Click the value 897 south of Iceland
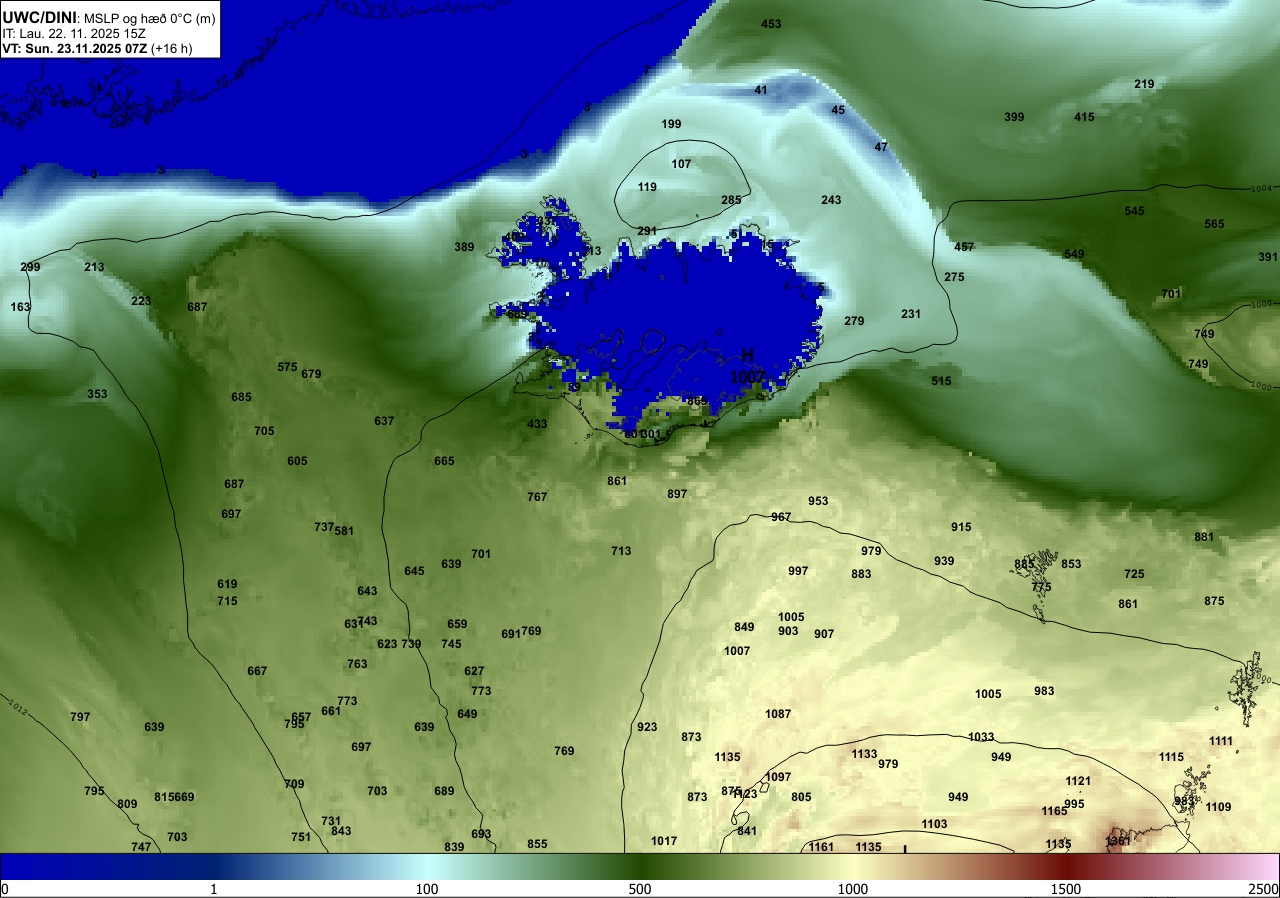 [677, 494]
